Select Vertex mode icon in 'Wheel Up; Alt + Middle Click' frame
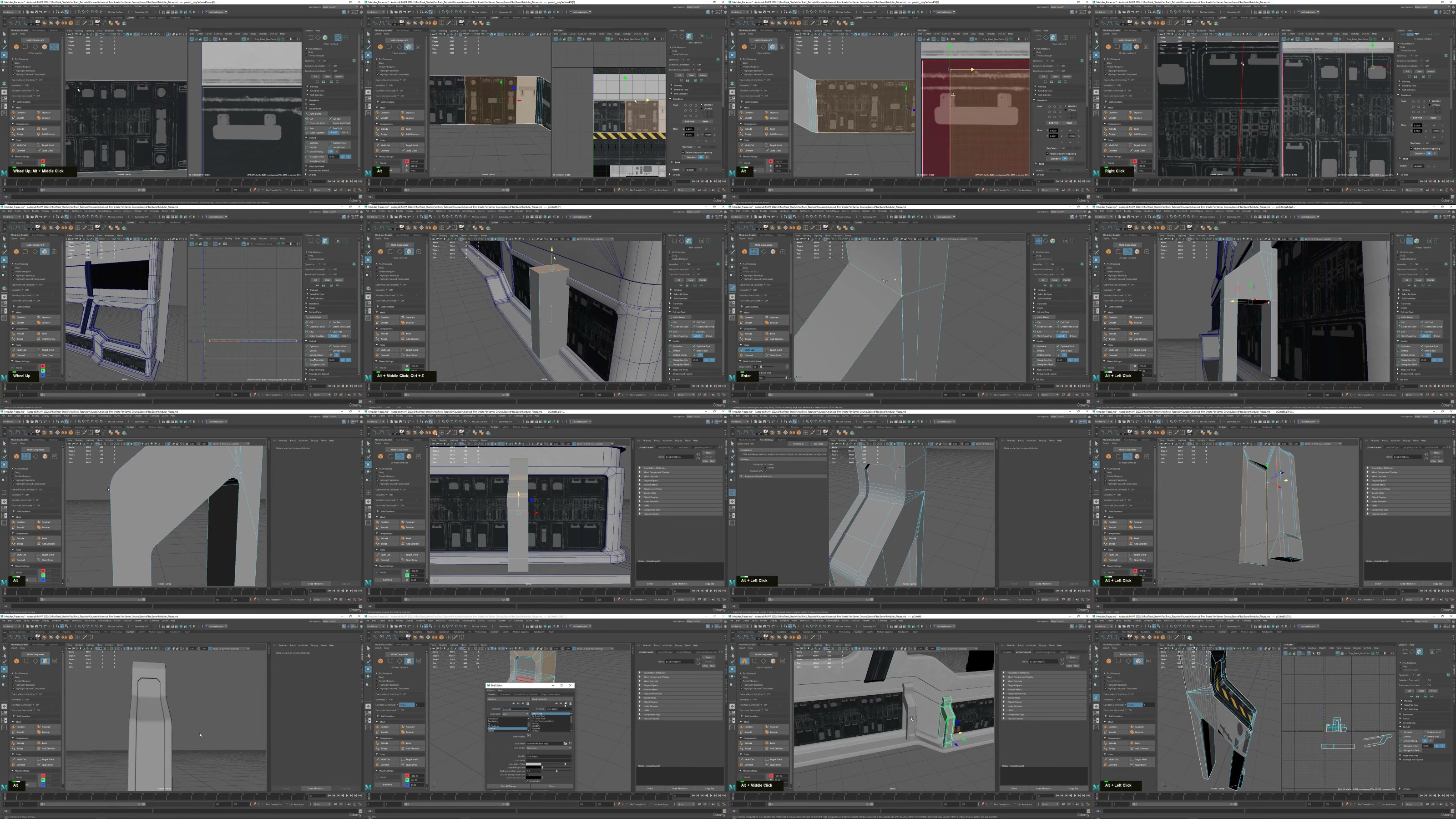The height and width of the screenshot is (819, 1456). [25, 47]
